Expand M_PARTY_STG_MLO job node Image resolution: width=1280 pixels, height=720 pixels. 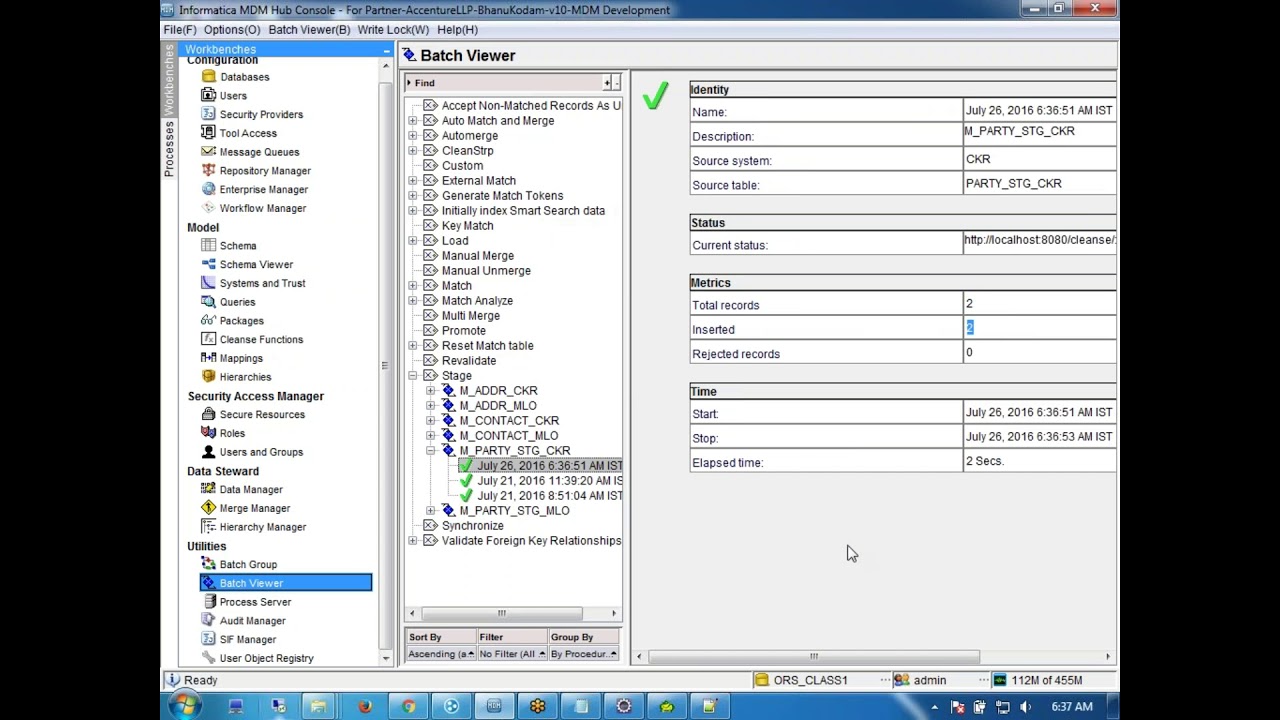tap(431, 511)
